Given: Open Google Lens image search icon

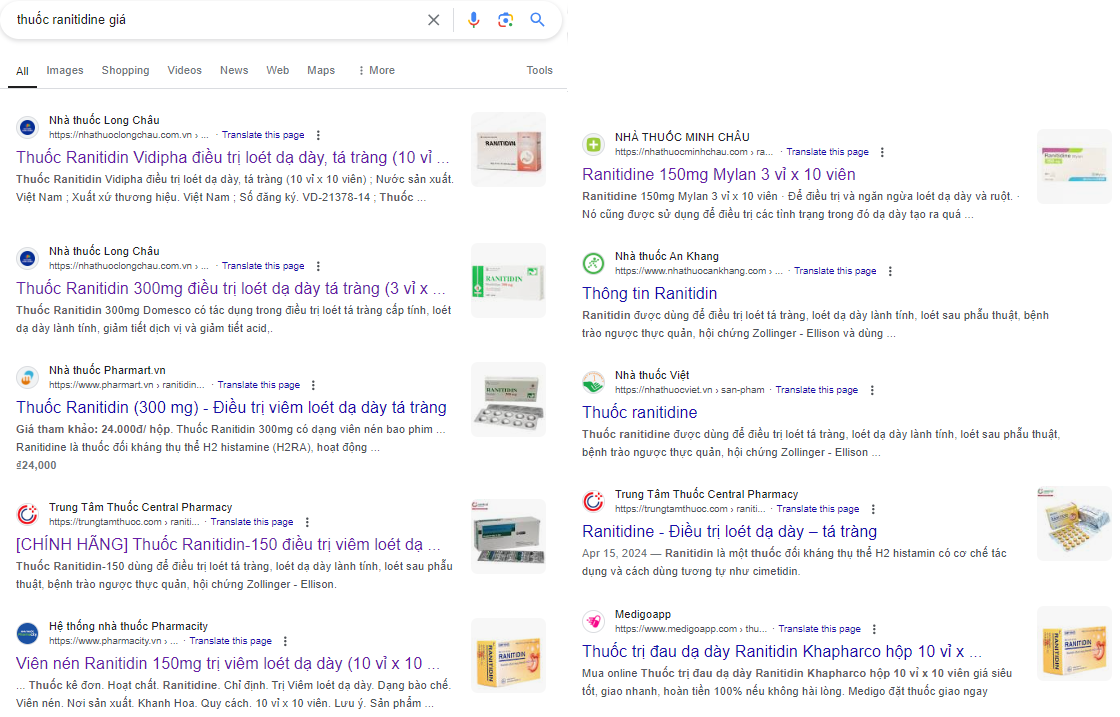Looking at the screenshot, I should pos(506,20).
